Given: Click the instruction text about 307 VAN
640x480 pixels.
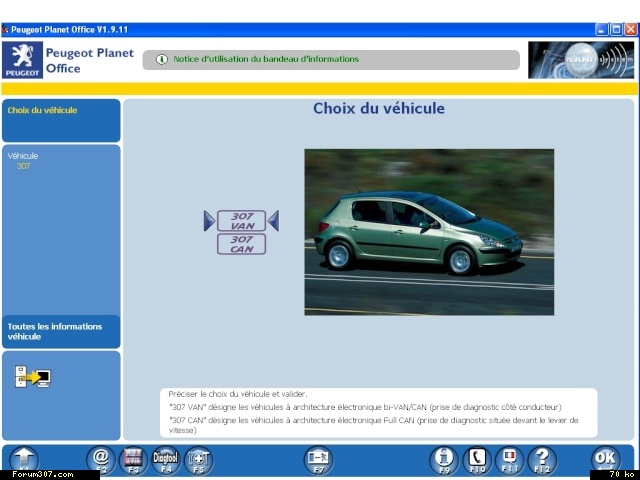Looking at the screenshot, I should coord(365,407).
